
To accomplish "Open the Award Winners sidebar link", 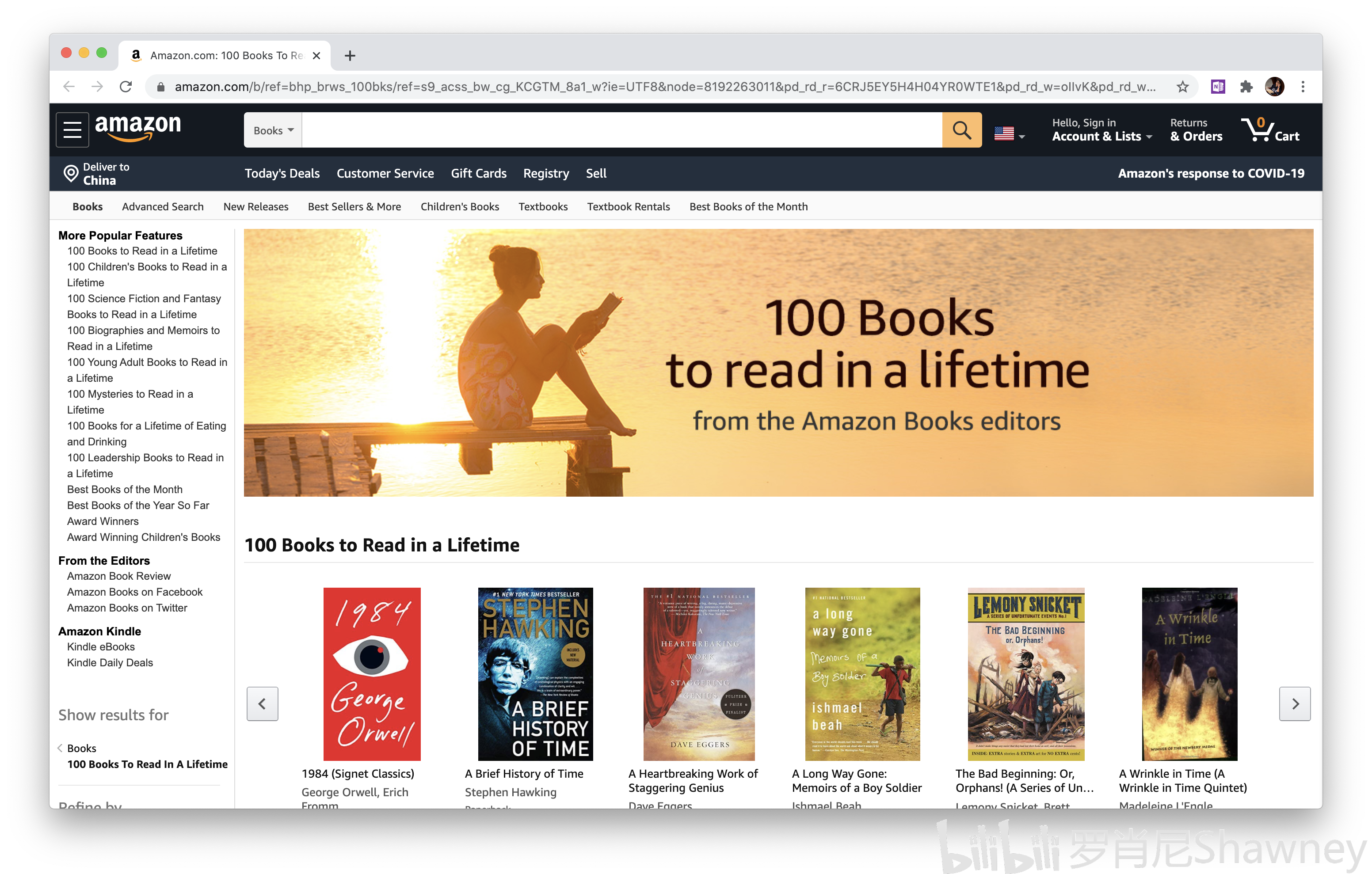I will pyautogui.click(x=103, y=521).
